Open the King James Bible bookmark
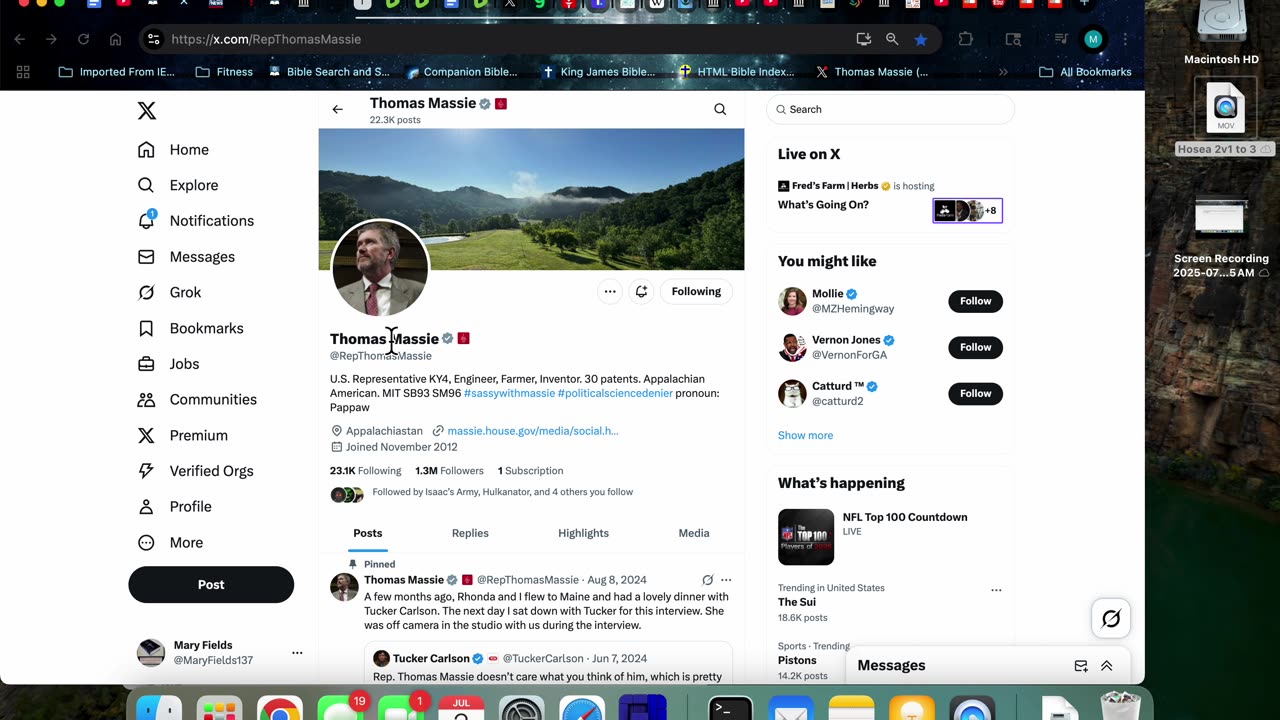Image resolution: width=1280 pixels, height=720 pixels. 598,72
